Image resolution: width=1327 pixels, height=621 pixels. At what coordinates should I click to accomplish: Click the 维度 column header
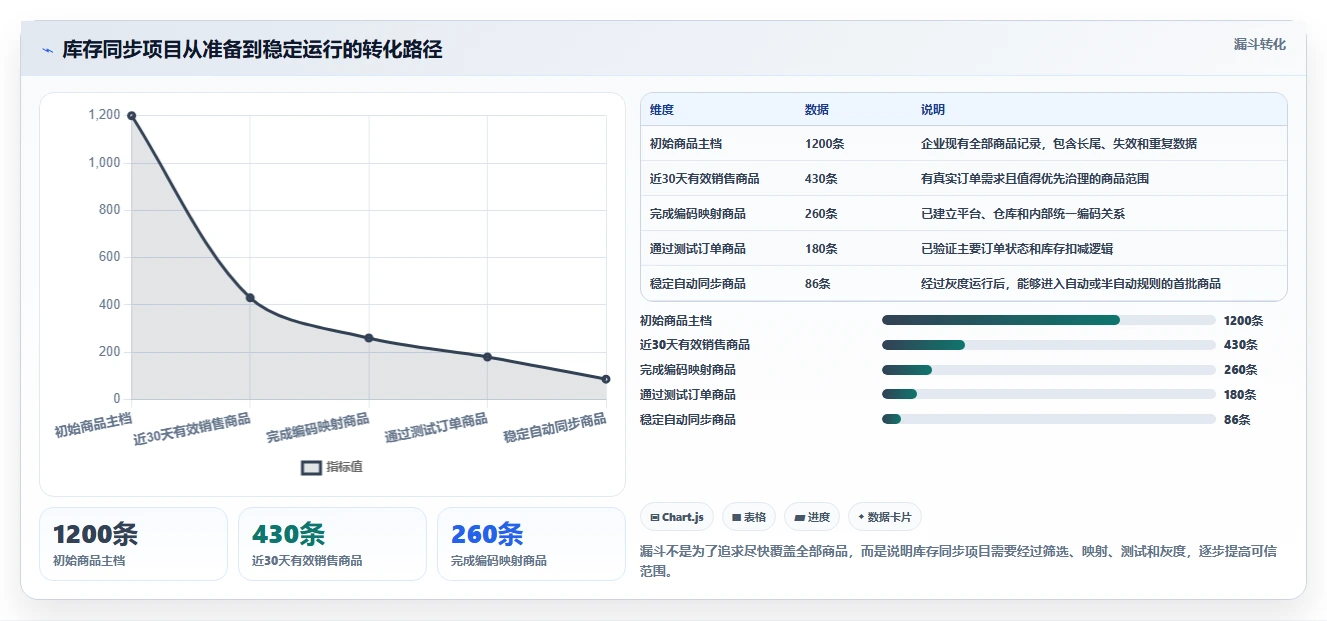click(x=662, y=110)
